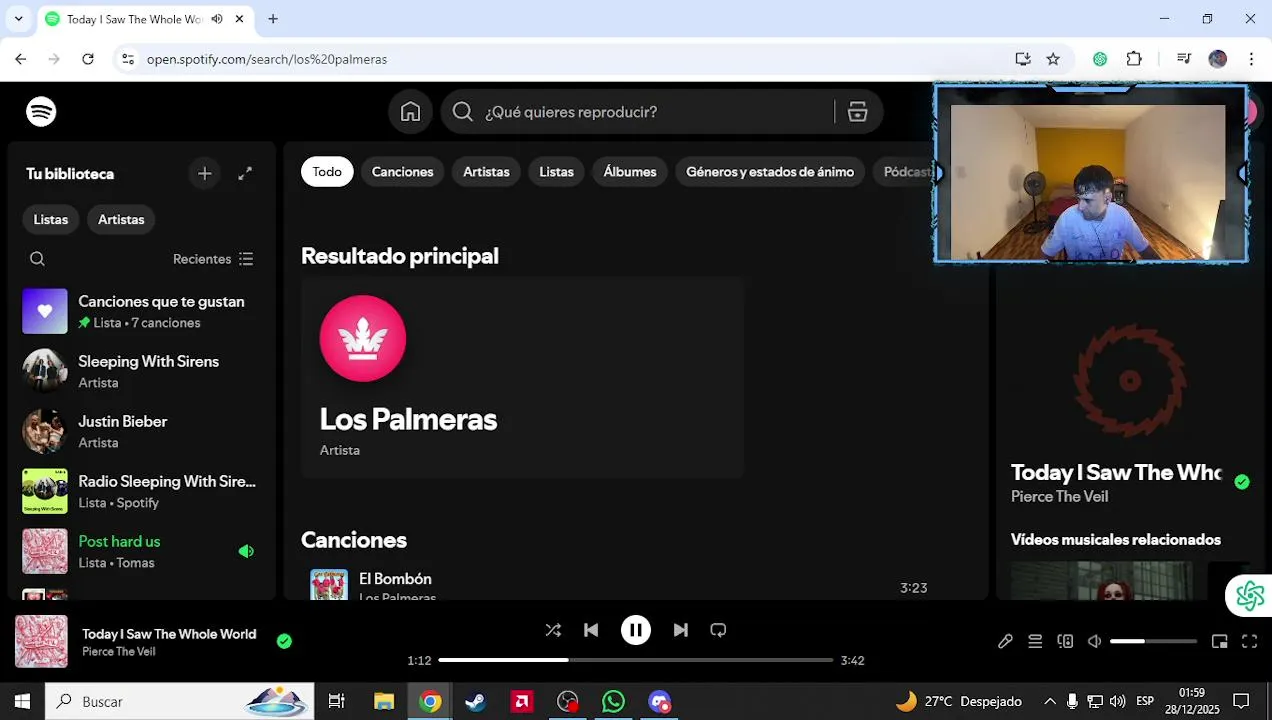Click the search magnifier in the top bar
1272x720 pixels.
click(462, 112)
